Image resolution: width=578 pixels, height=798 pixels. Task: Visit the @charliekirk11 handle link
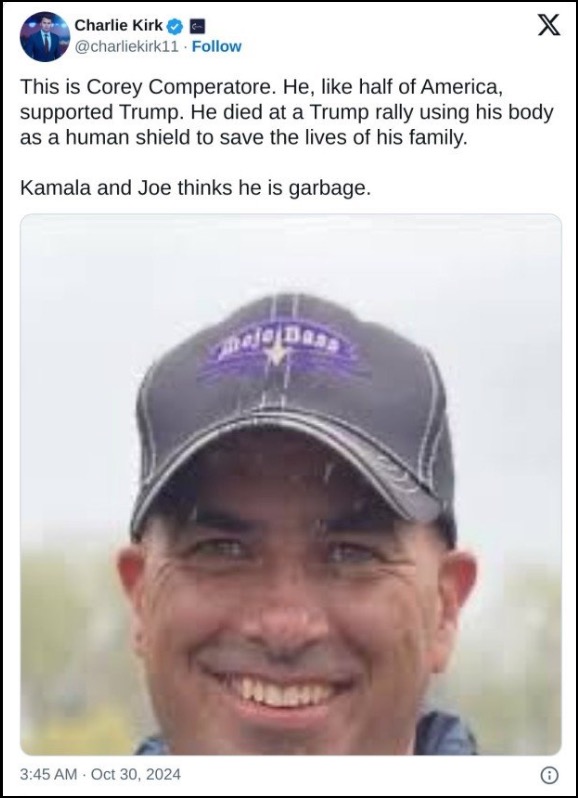click(x=127, y=46)
